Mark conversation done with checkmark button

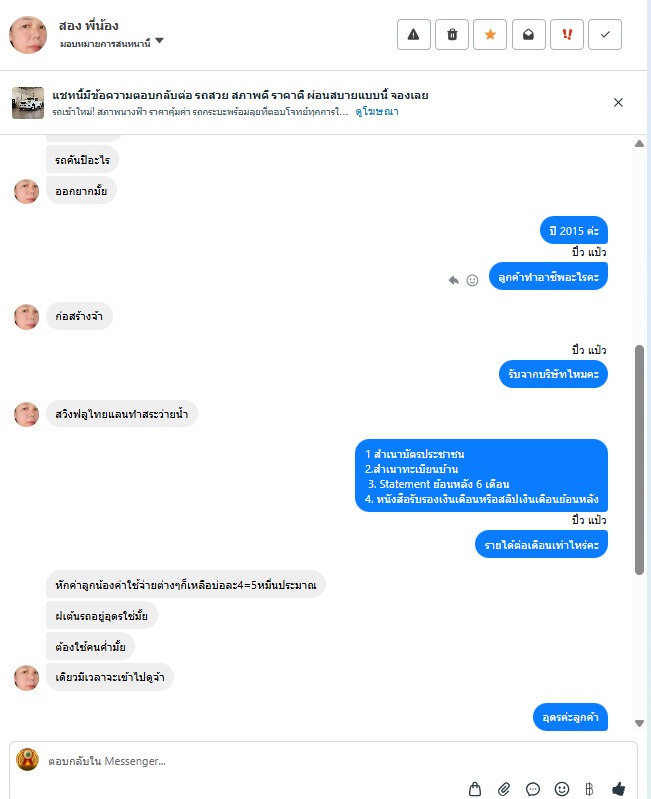point(605,35)
